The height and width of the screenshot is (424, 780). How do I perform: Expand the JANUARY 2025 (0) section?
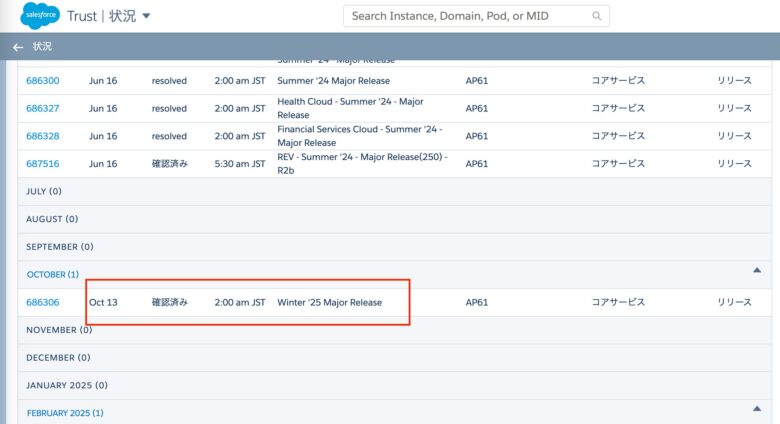point(394,385)
